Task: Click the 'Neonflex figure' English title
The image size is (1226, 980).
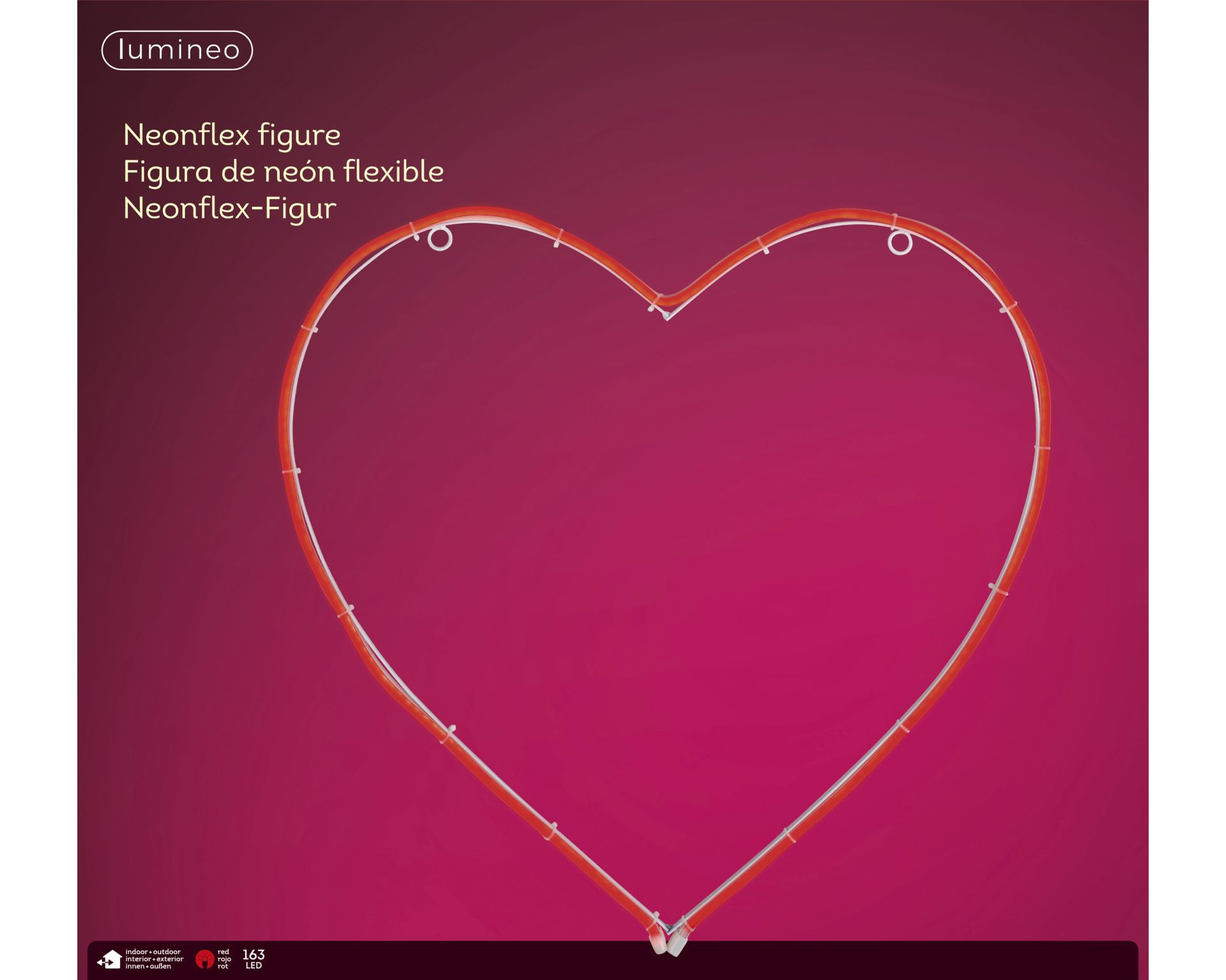Action: pos(232,135)
